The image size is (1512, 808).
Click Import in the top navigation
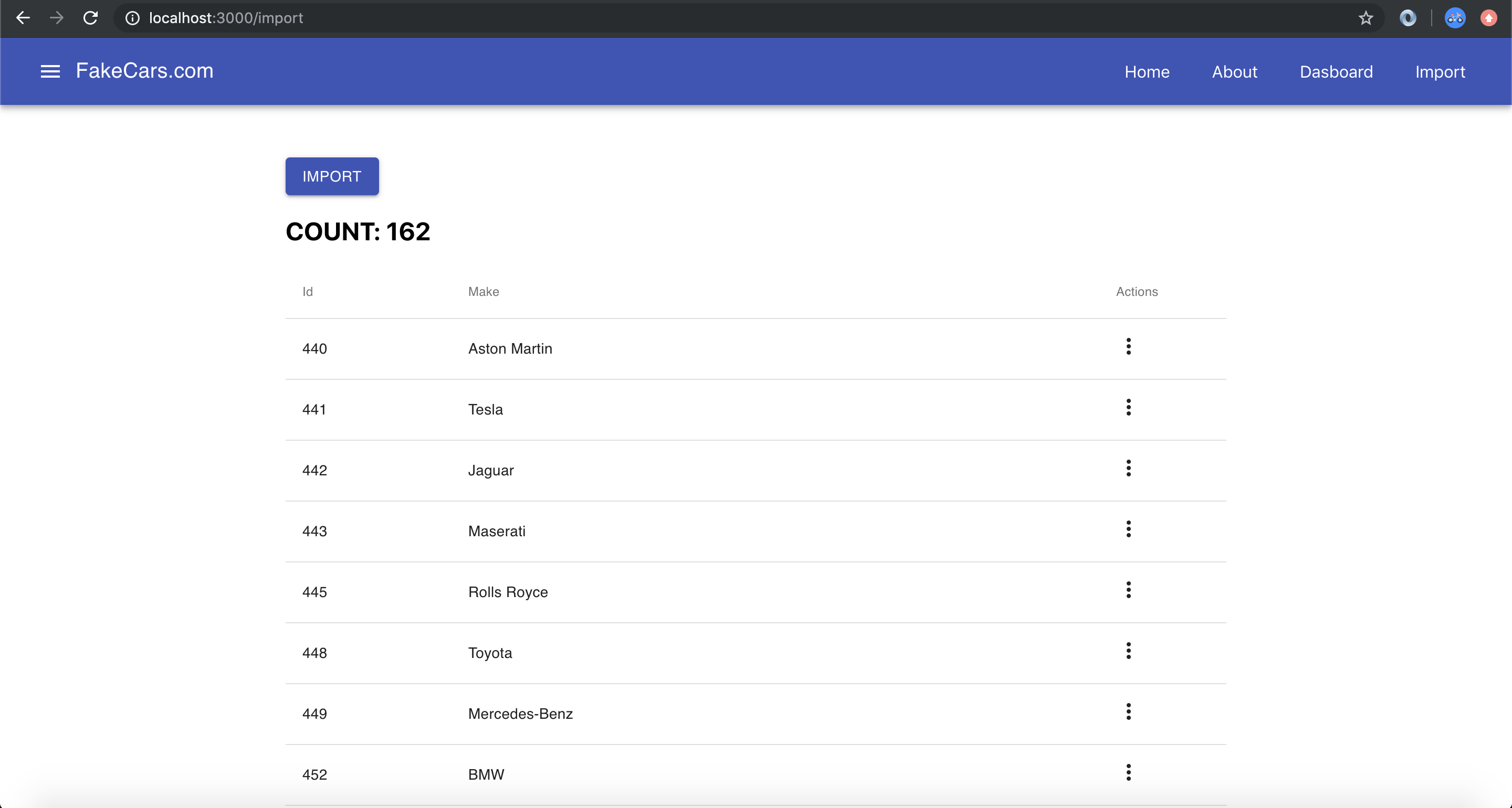[1440, 71]
